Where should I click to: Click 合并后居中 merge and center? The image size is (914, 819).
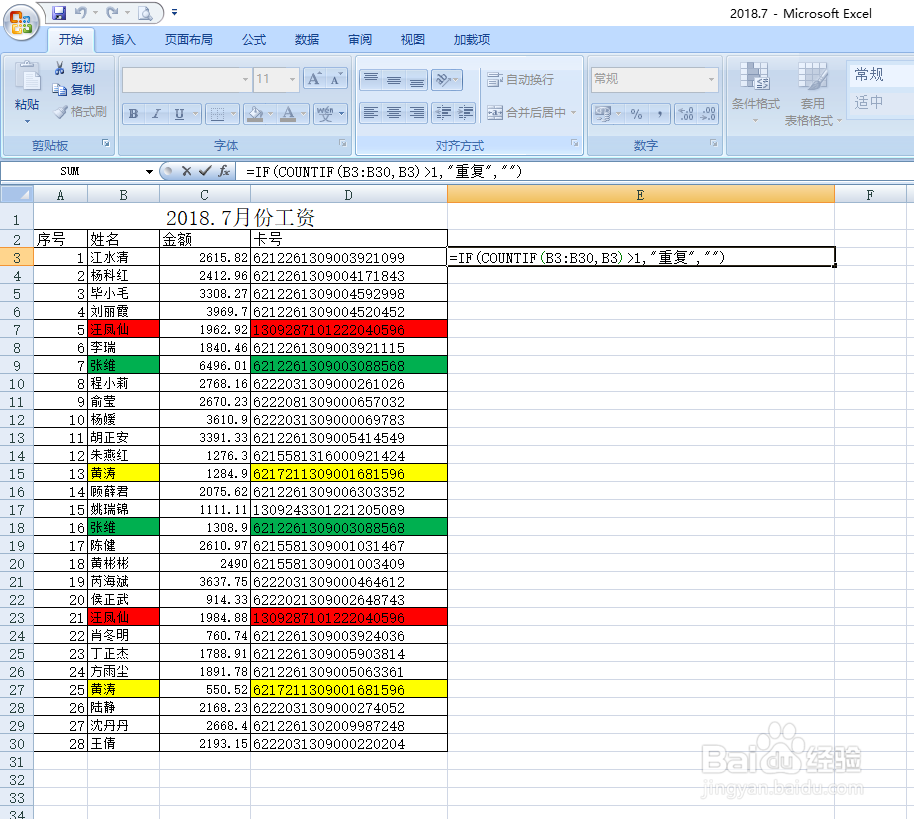(x=527, y=113)
